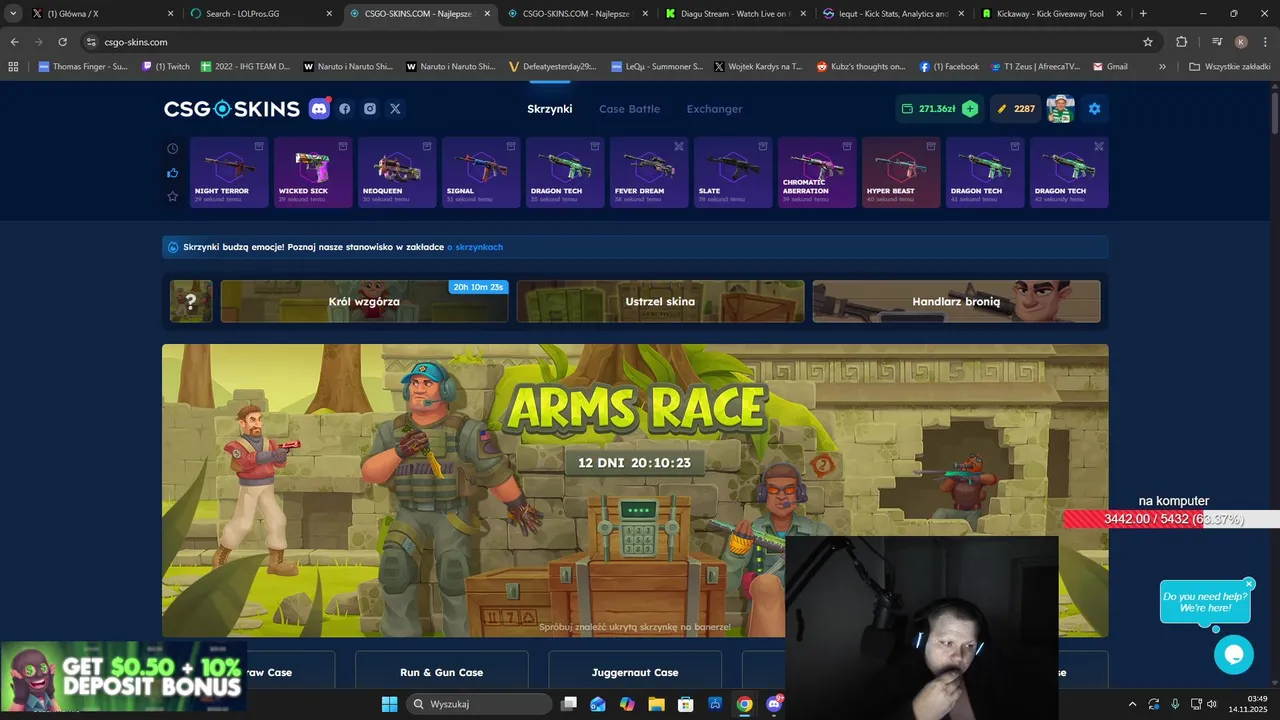Open the 'Neoqueen' drop card

coord(397,173)
